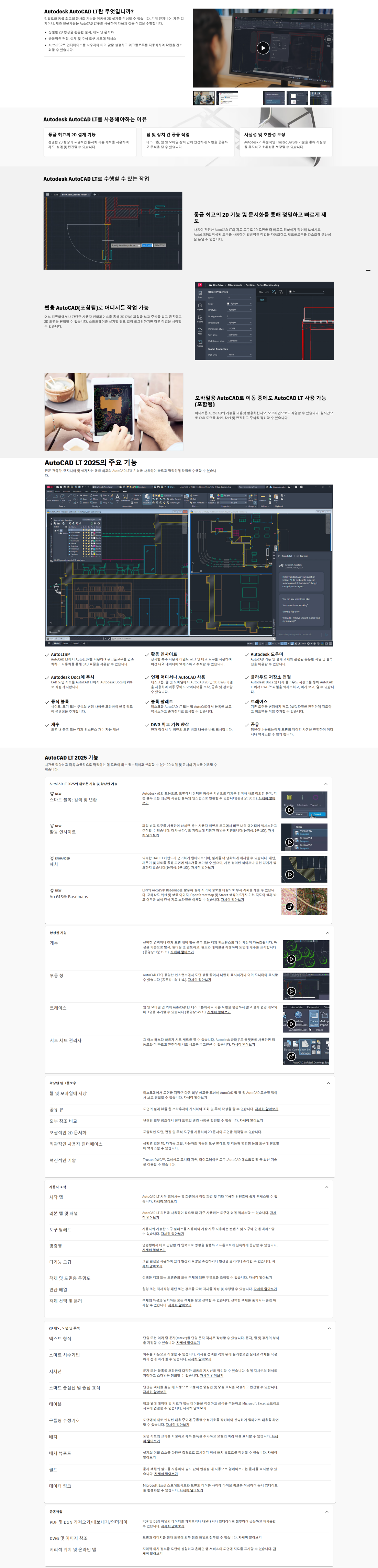
Task: Play the hero video at the top
Action: pyautogui.click(x=263, y=48)
